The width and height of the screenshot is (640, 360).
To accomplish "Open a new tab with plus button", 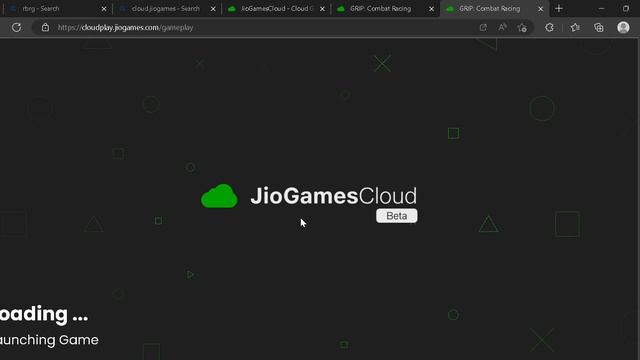I will click(559, 9).
